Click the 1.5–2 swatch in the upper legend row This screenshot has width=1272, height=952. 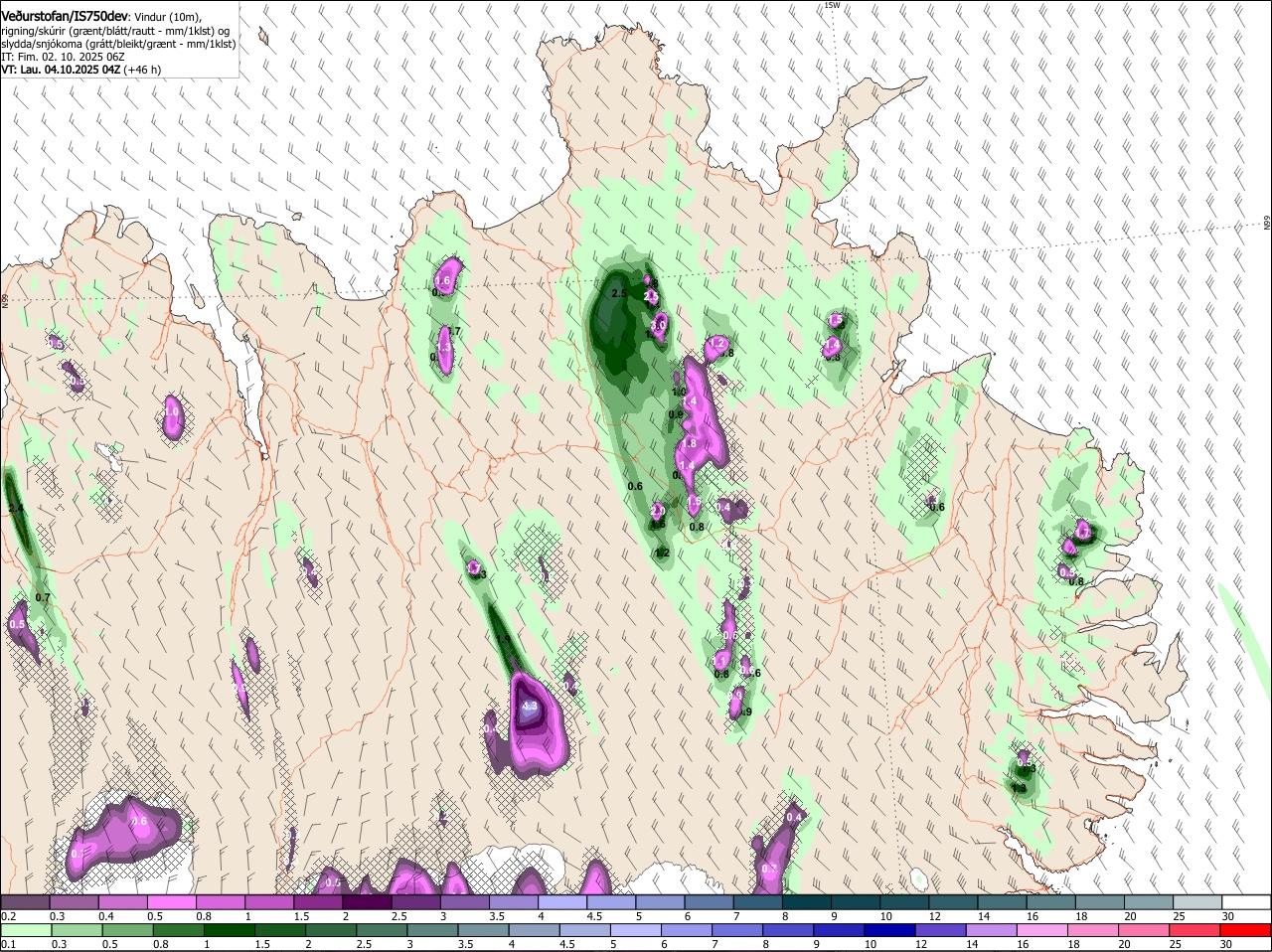pyautogui.click(x=318, y=902)
